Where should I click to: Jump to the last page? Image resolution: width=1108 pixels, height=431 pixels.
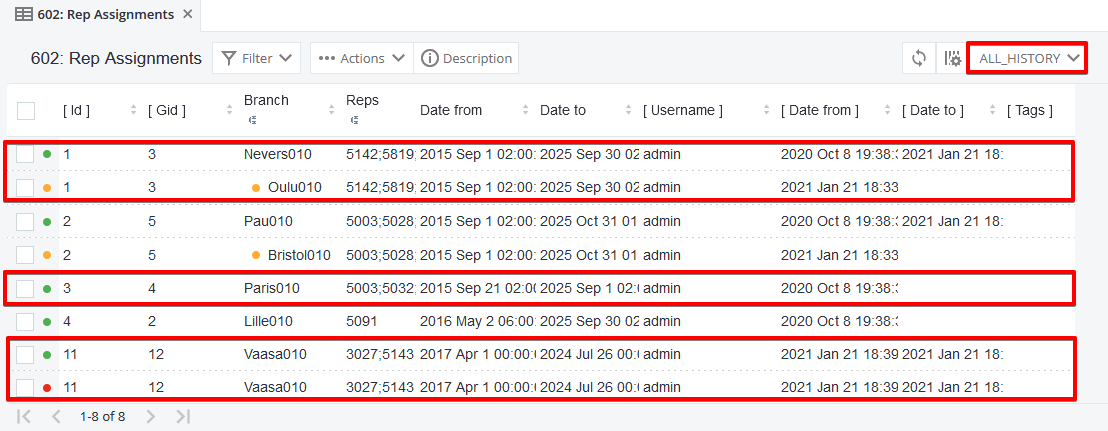pyautogui.click(x=182, y=416)
